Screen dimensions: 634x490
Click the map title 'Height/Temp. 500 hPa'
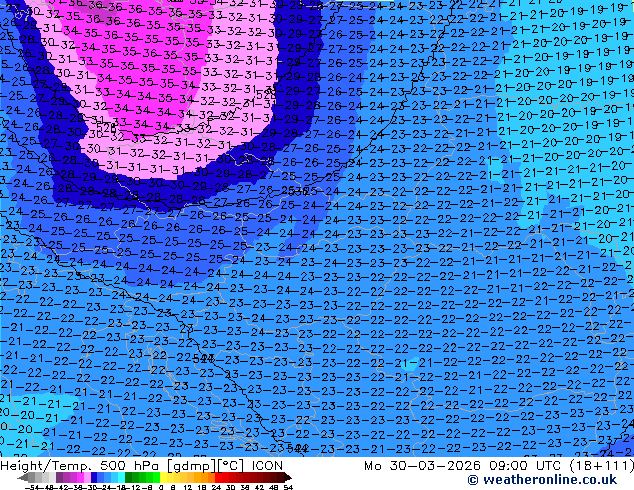point(80,466)
